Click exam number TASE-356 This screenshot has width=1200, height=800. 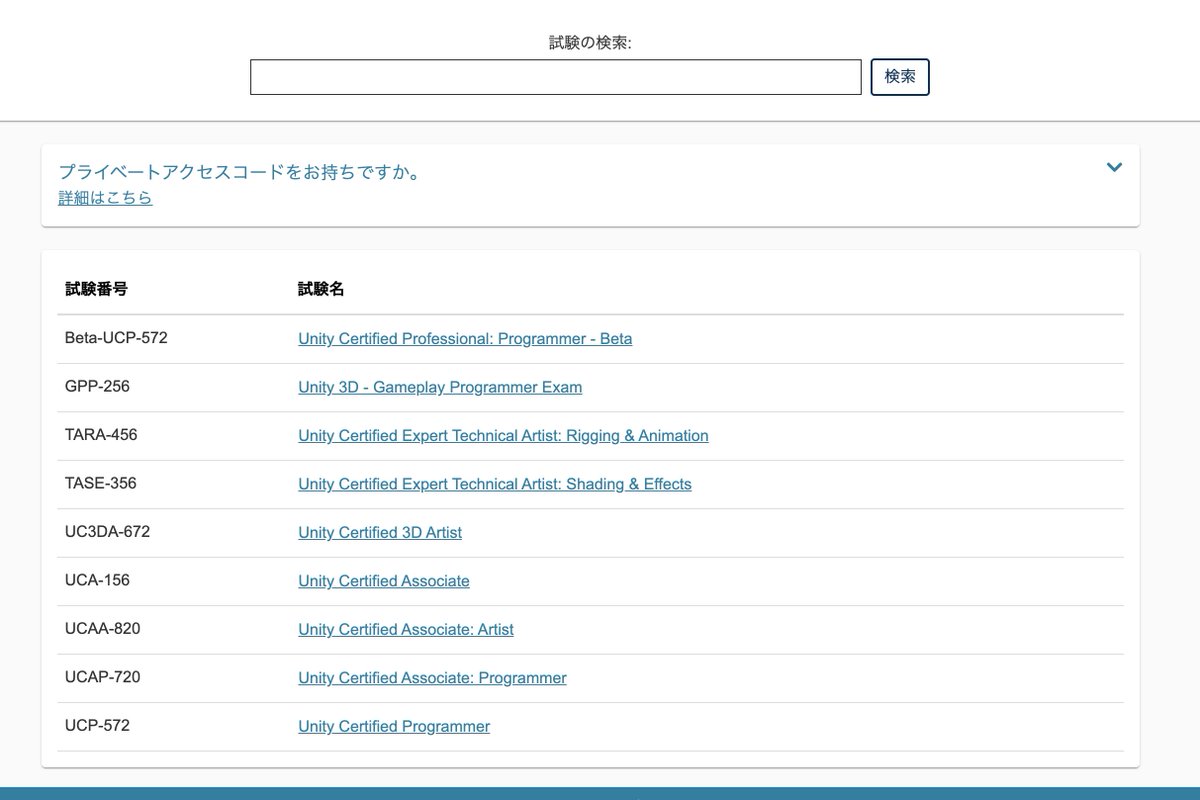[x=101, y=483]
